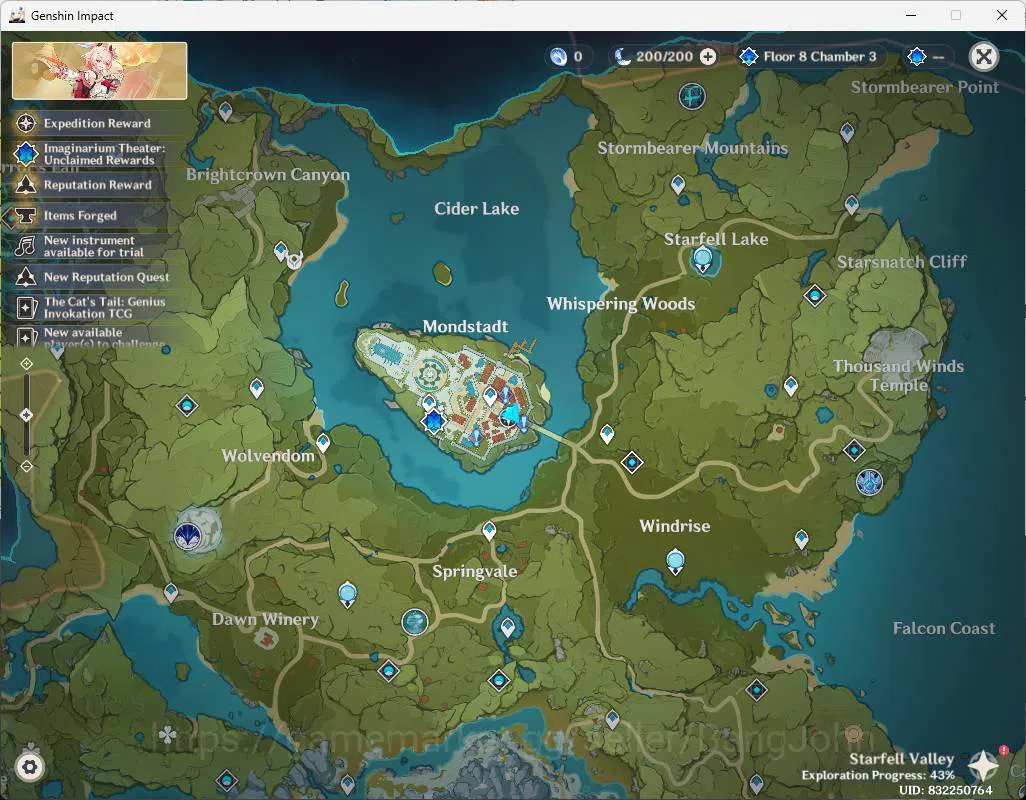Viewport: 1026px width, 800px height.
Task: Click the character banner thumbnail at top left
Action: coord(99,71)
